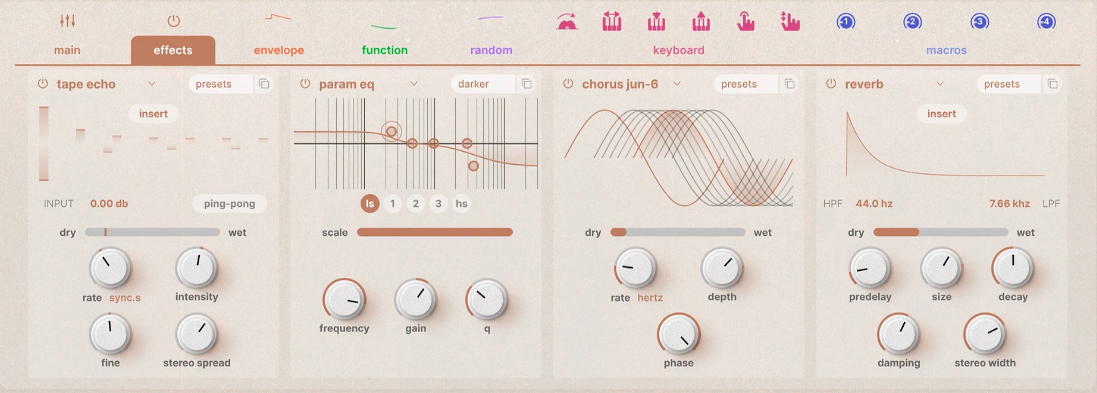
Task: Click the copy icon in reverb panel
Action: [1052, 84]
